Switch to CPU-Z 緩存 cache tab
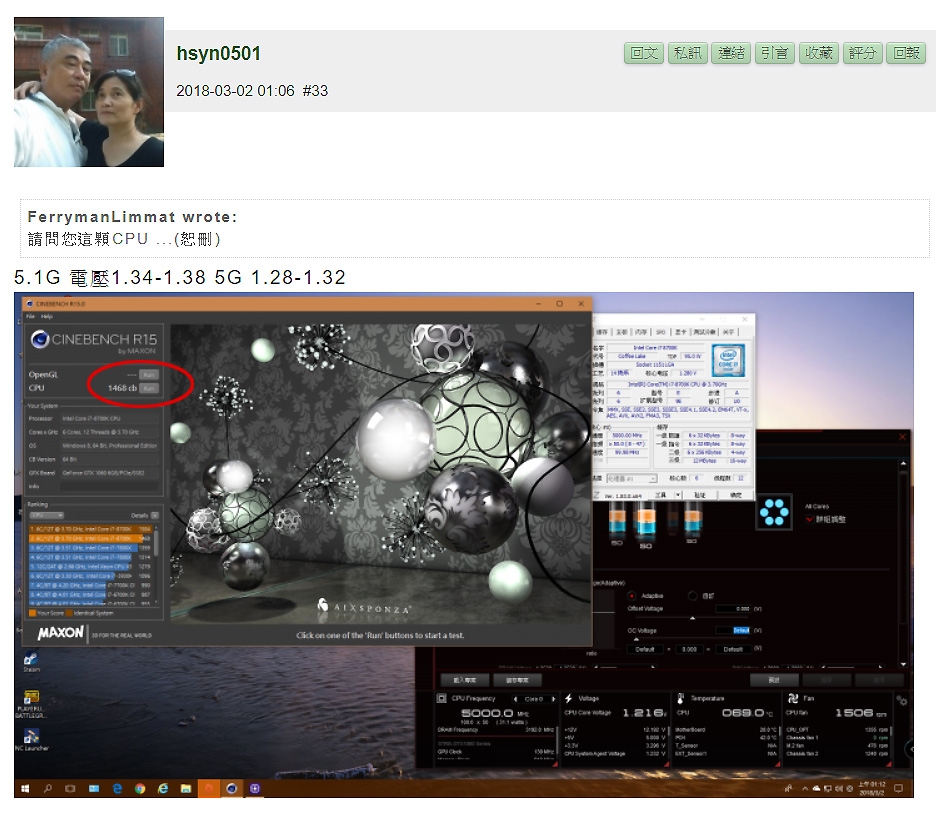Image resolution: width=949 pixels, height=815 pixels. 602,332
